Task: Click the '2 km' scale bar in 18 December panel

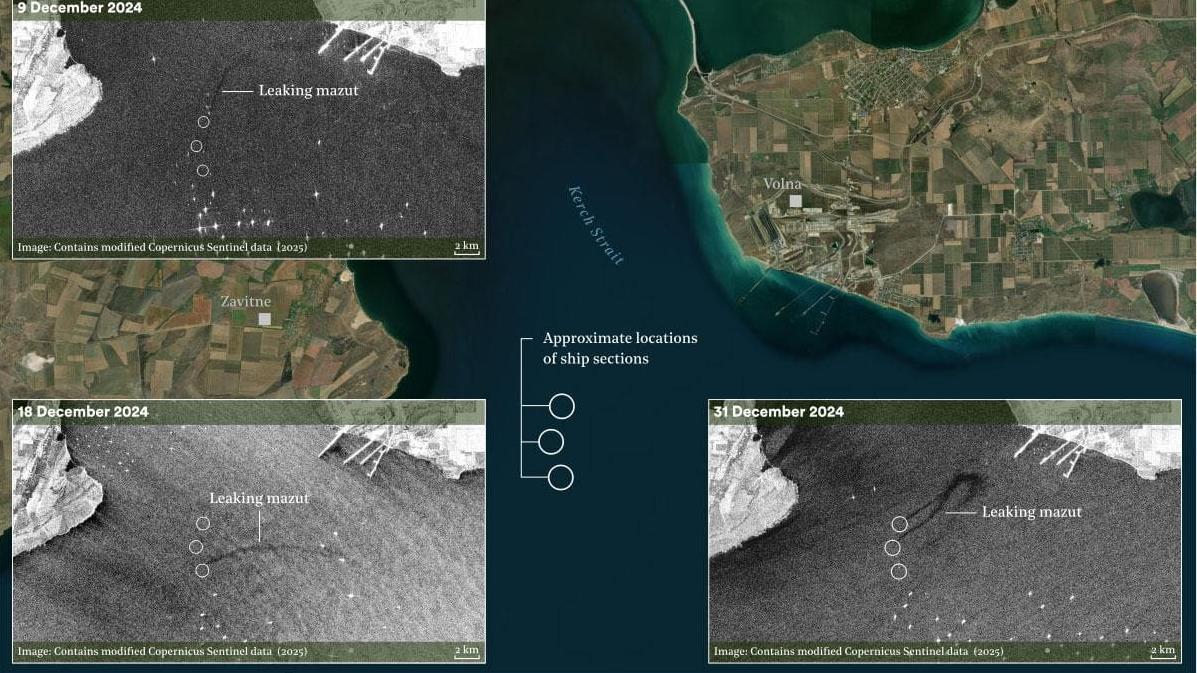Action: point(467,652)
